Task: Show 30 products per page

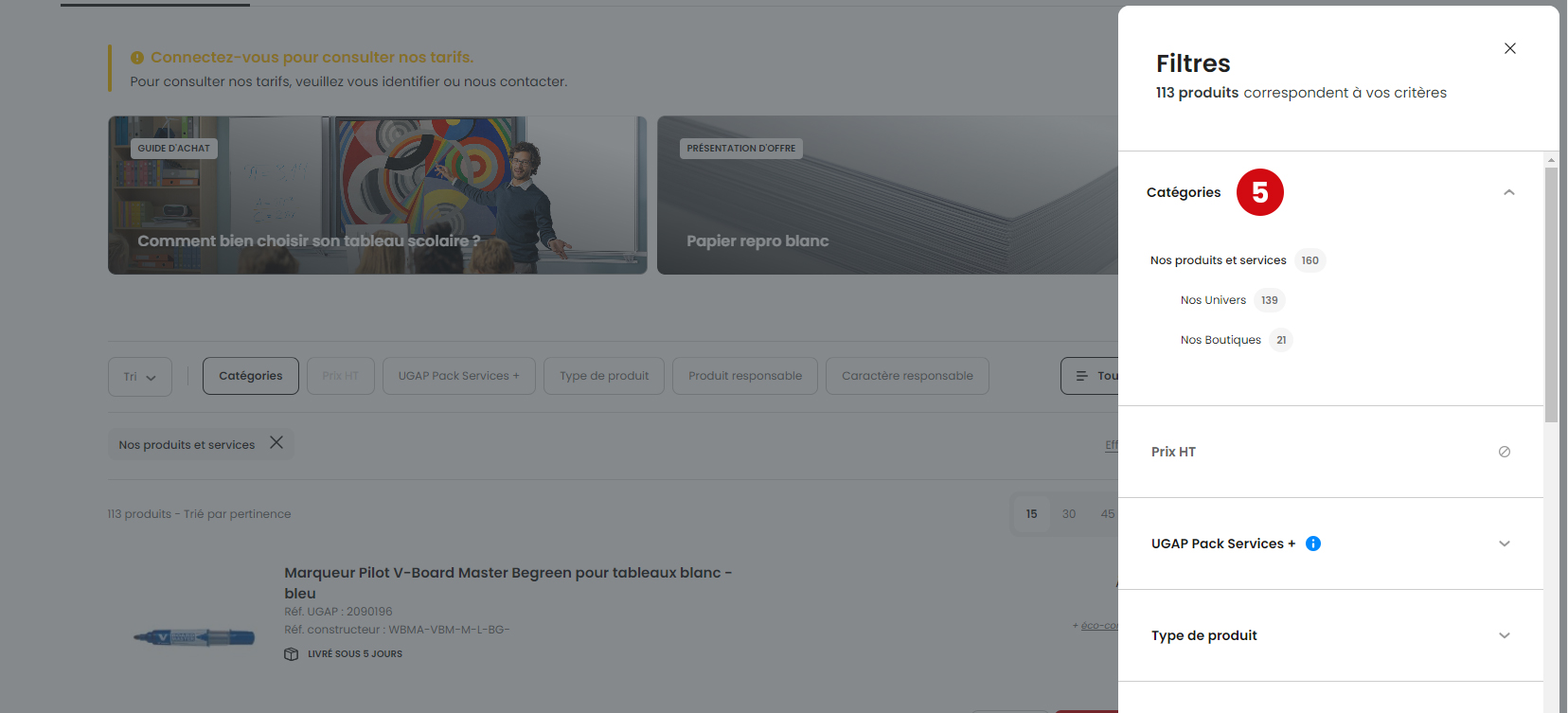Action: click(1069, 514)
